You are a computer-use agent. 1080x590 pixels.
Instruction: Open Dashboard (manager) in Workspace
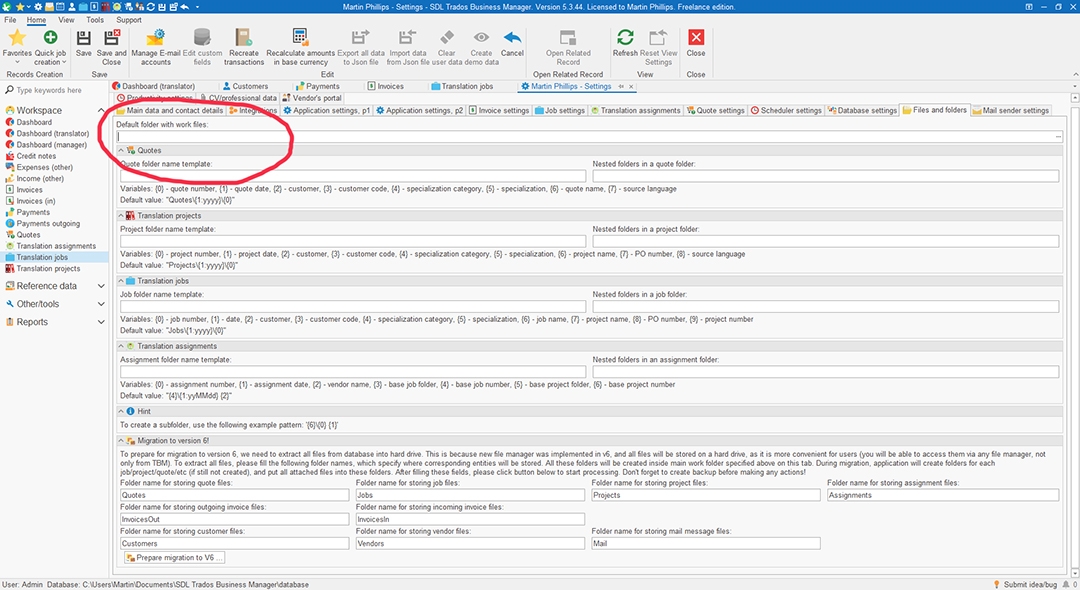click(51, 145)
